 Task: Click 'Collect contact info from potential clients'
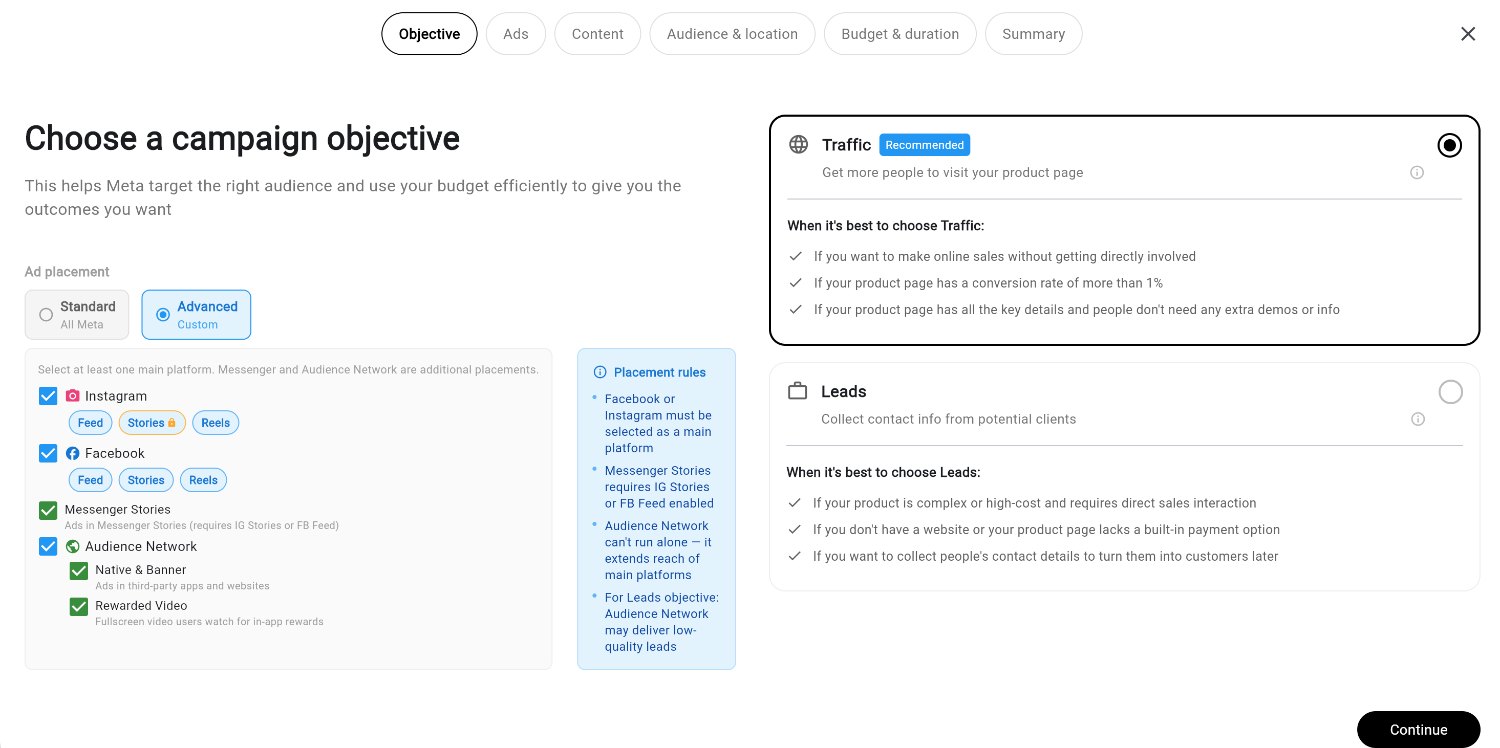(948, 419)
